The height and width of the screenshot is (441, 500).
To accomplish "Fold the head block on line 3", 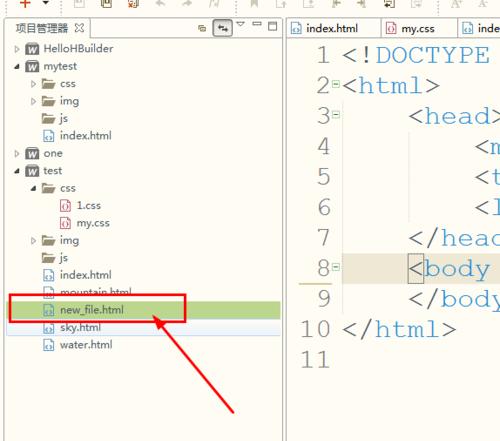I will click(336, 115).
